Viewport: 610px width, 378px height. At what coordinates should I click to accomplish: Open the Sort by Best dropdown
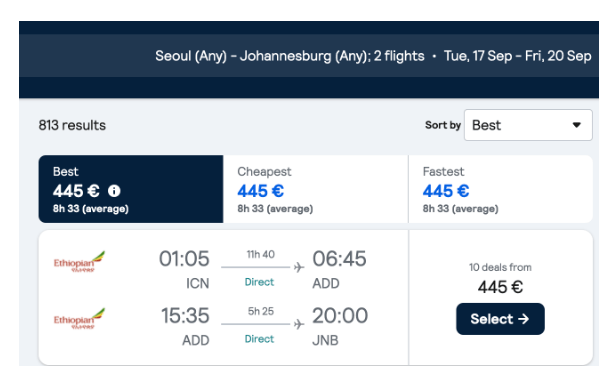(x=528, y=125)
